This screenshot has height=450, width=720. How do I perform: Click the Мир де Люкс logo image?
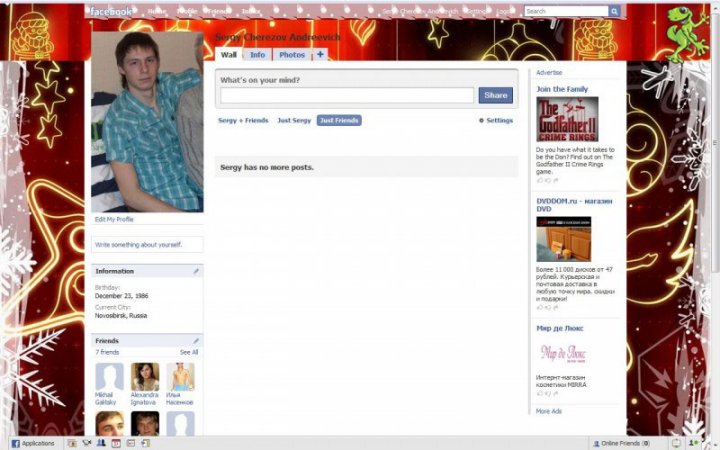563,353
